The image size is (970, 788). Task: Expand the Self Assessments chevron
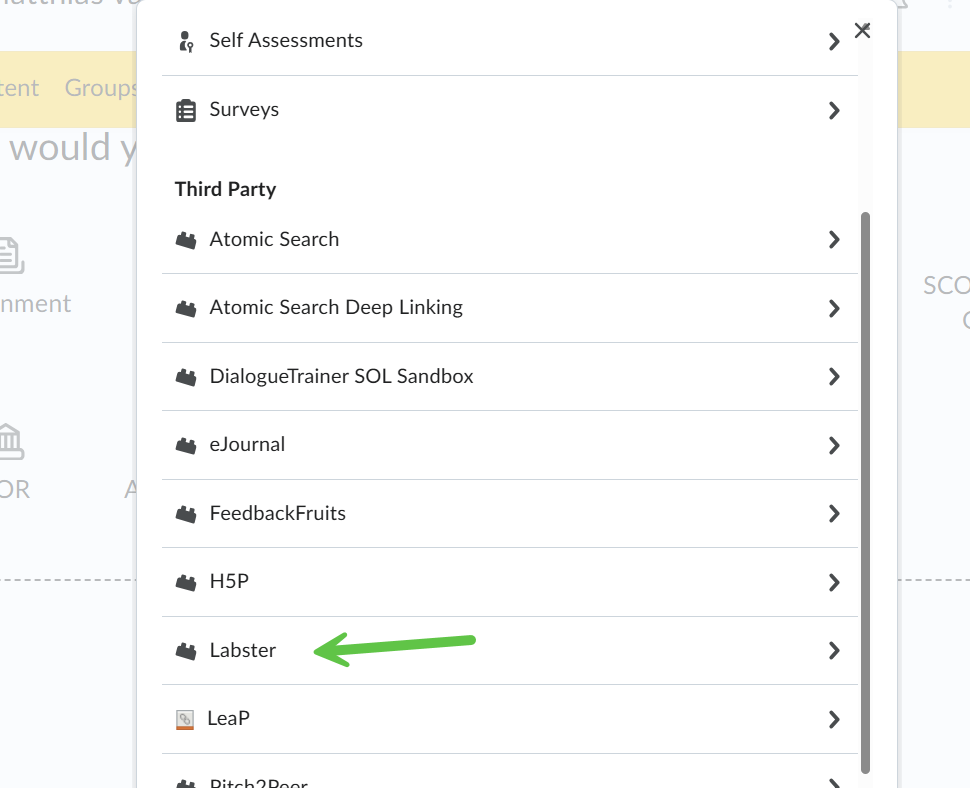coord(834,41)
